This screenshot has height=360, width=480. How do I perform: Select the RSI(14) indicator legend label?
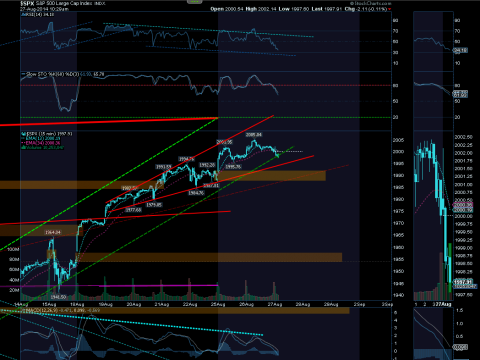[x=38, y=15]
